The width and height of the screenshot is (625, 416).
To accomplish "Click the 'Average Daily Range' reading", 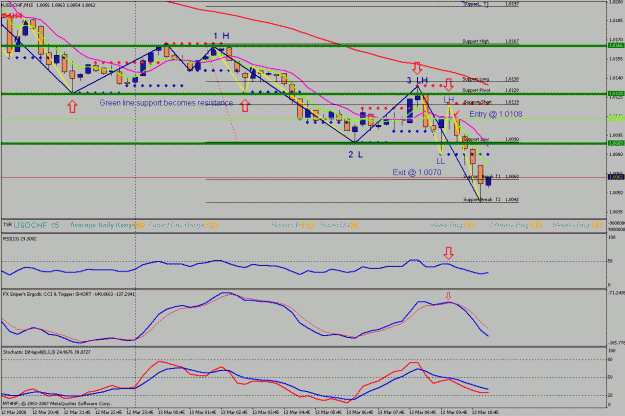I will [107, 226].
